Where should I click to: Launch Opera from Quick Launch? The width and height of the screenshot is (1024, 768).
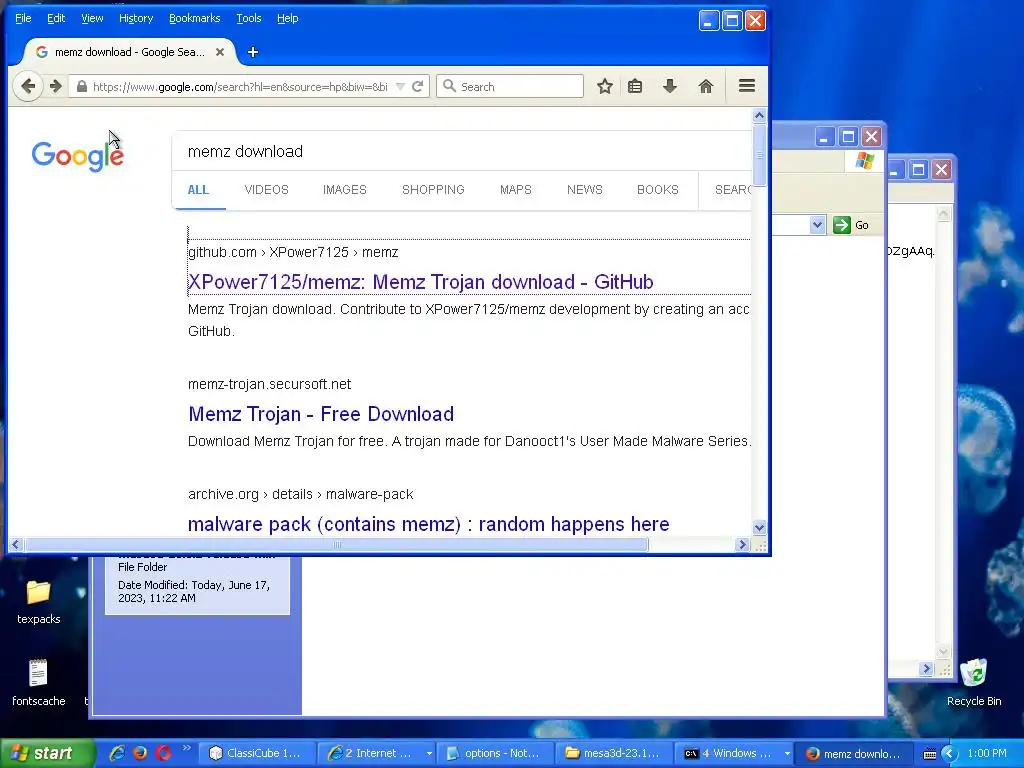[163, 753]
